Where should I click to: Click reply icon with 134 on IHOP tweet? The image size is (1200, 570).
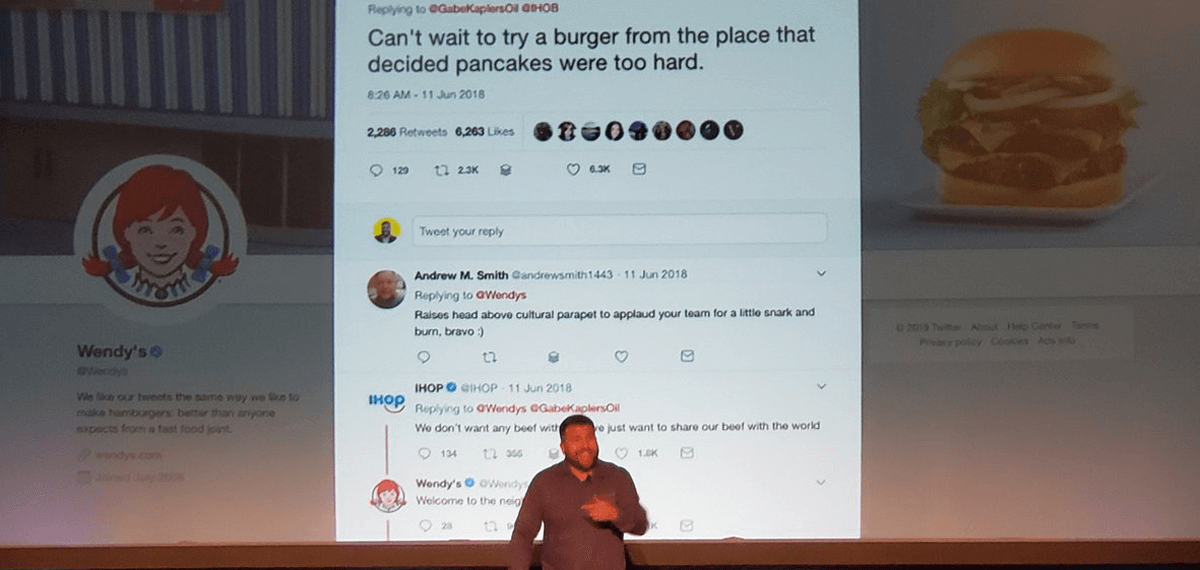click(x=424, y=453)
